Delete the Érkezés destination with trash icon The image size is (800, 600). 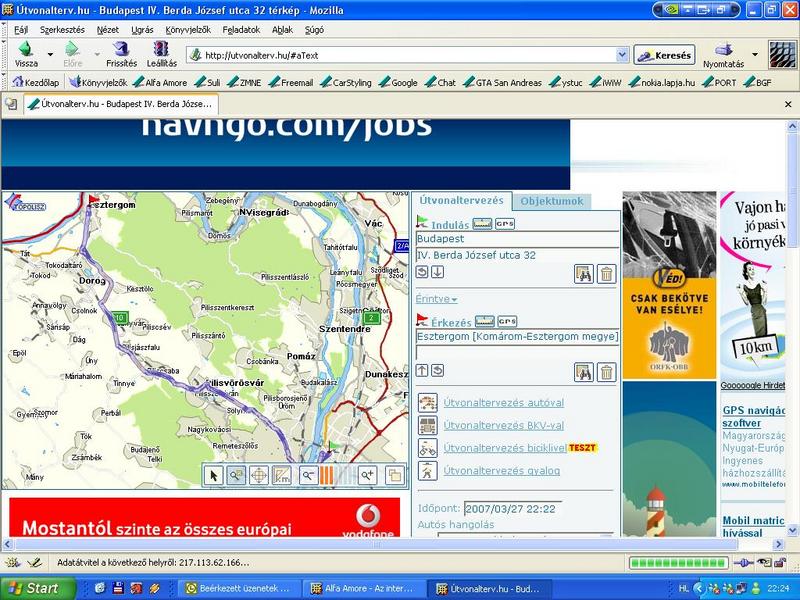pos(606,372)
